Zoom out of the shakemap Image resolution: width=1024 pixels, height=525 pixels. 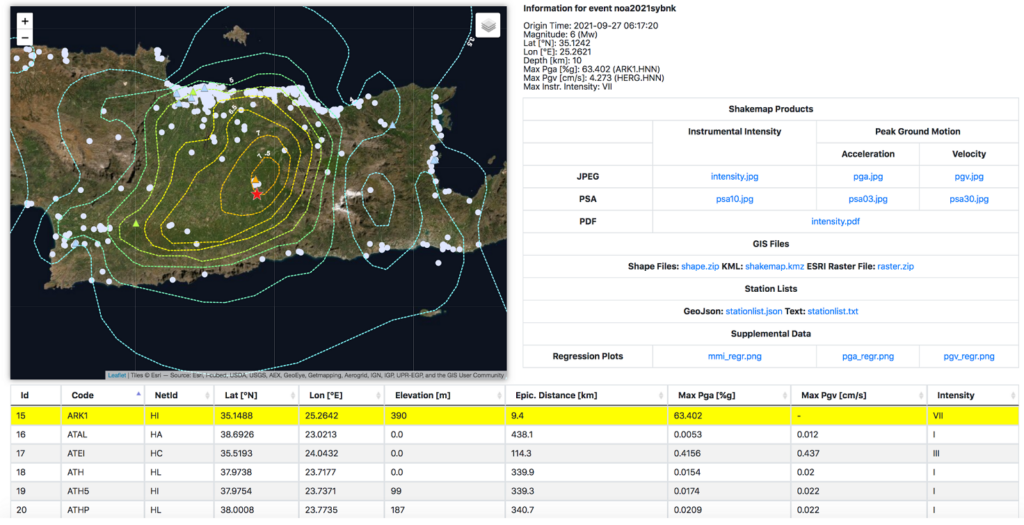[x=25, y=39]
